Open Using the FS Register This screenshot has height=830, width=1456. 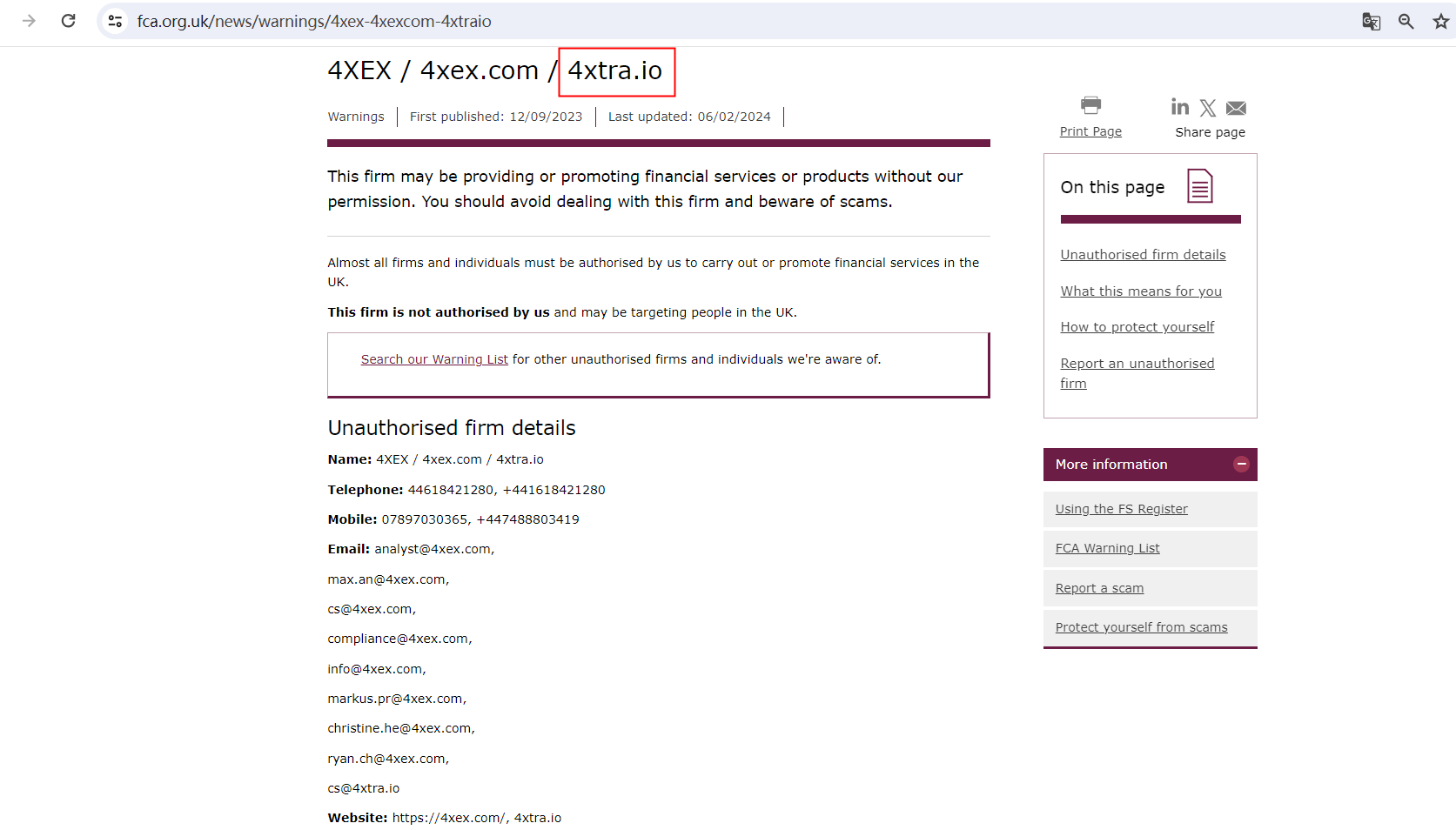(x=1121, y=509)
